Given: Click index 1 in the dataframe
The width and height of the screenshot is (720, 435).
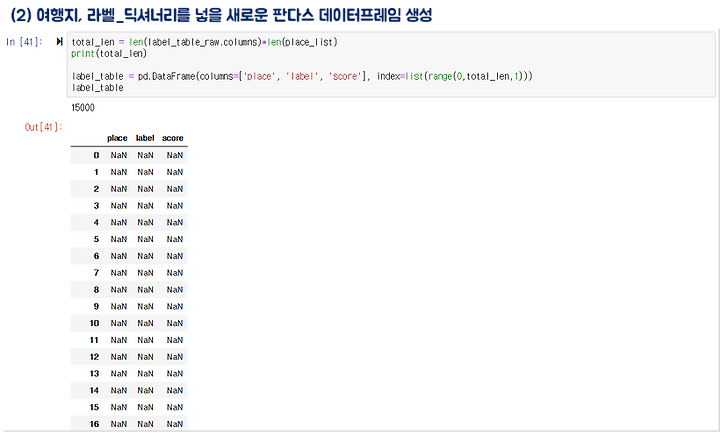Looking at the screenshot, I should pos(96,172).
